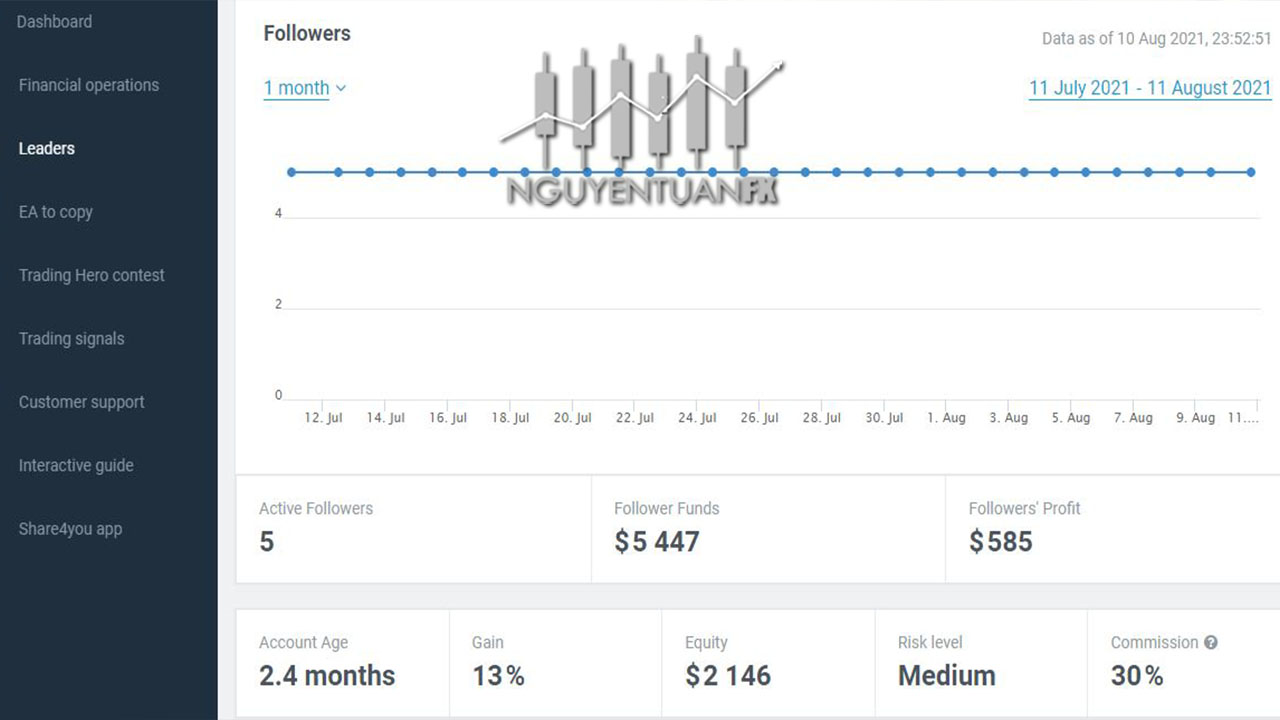Click the Risk level Medium card
The image size is (1280, 720).
pyautogui.click(x=979, y=662)
